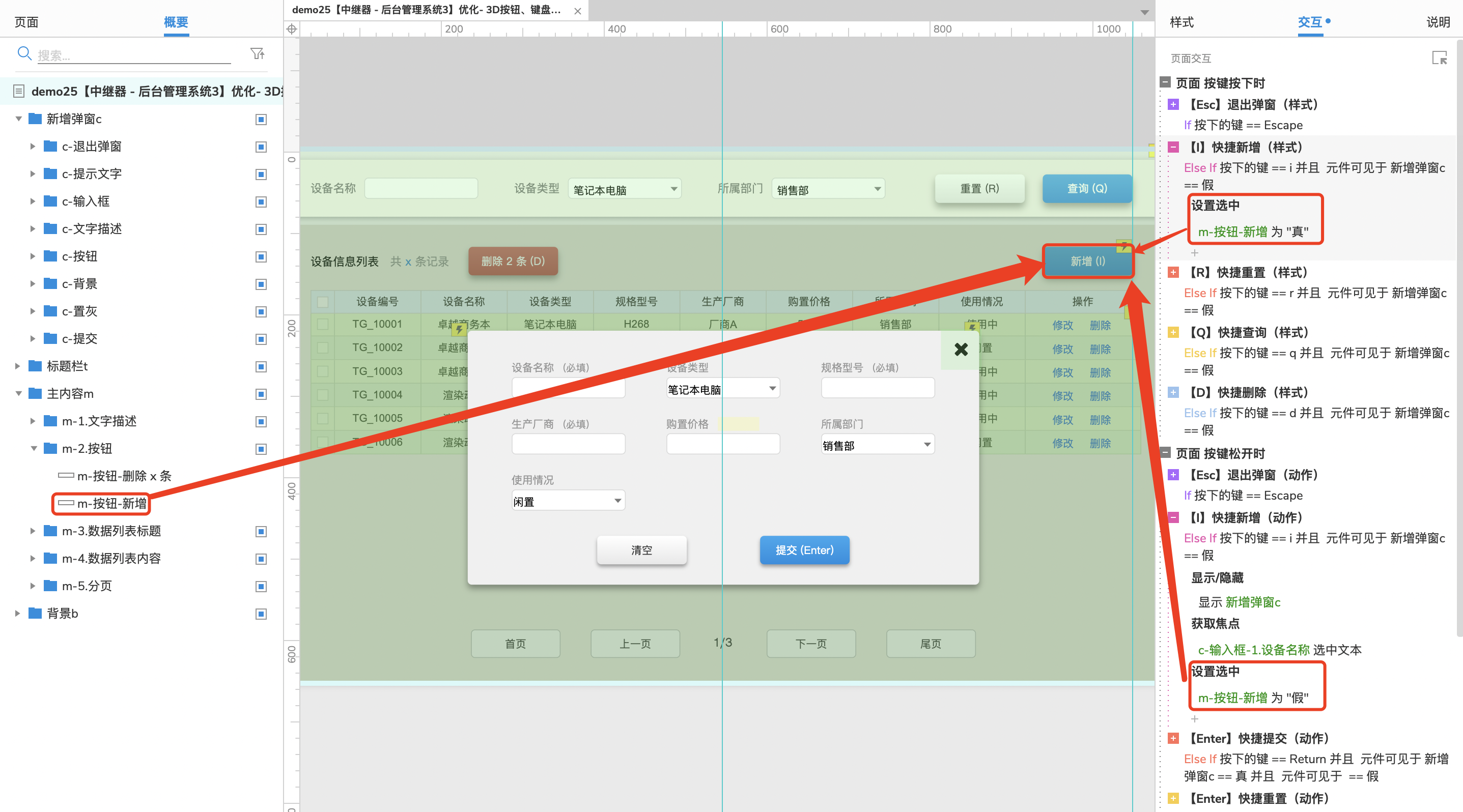Viewport: 1463px width, 812px height.
Task: Add action below 设置选中 m-按钮-新增 为 真
Action: click(1194, 253)
